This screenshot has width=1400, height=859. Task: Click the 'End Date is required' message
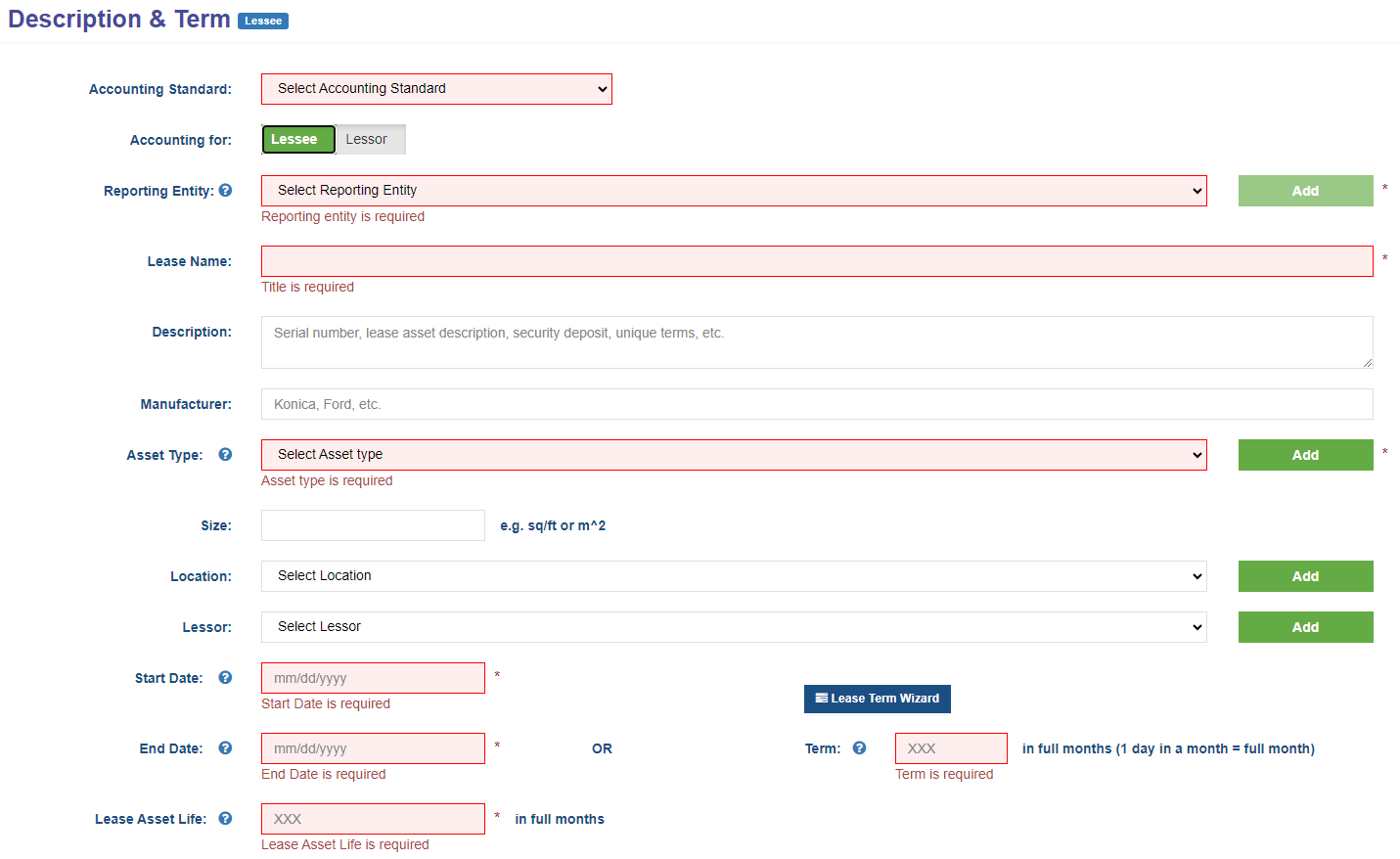(323, 774)
